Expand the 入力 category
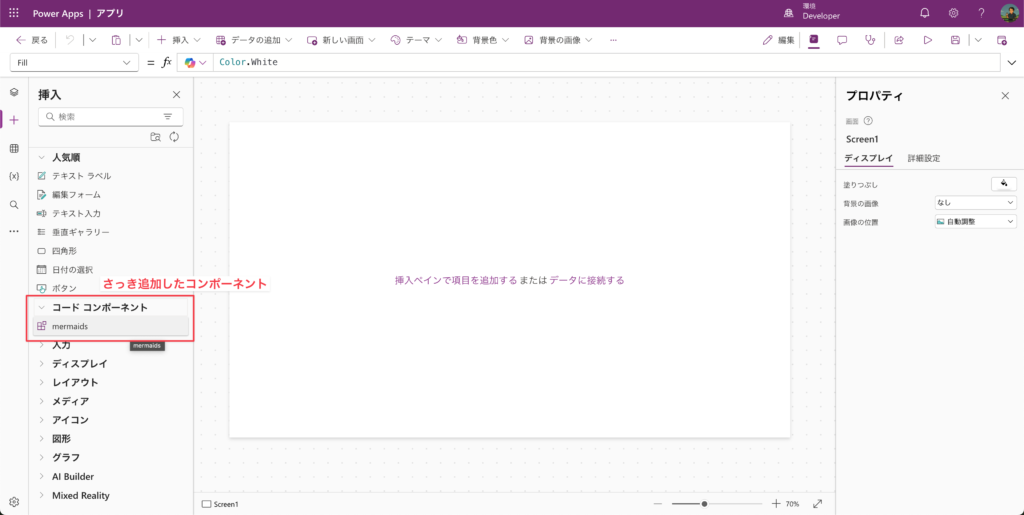 click(61, 345)
